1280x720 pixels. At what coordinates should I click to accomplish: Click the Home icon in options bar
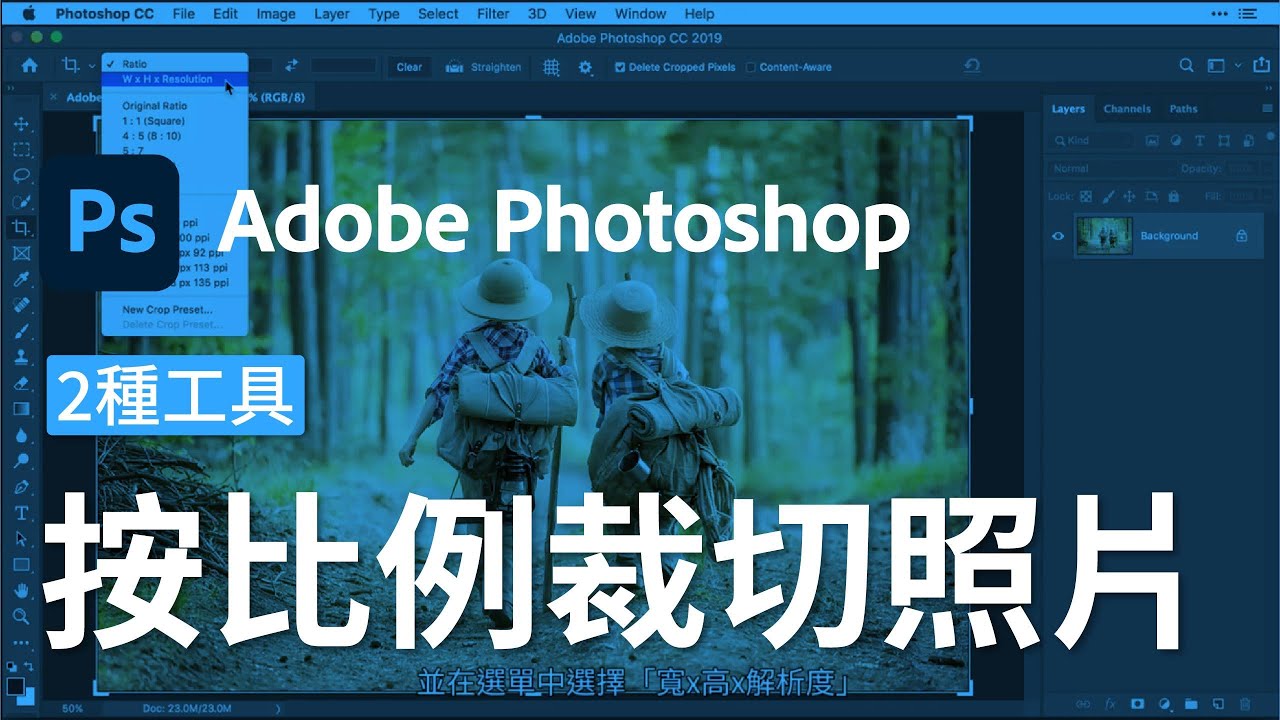coord(30,66)
